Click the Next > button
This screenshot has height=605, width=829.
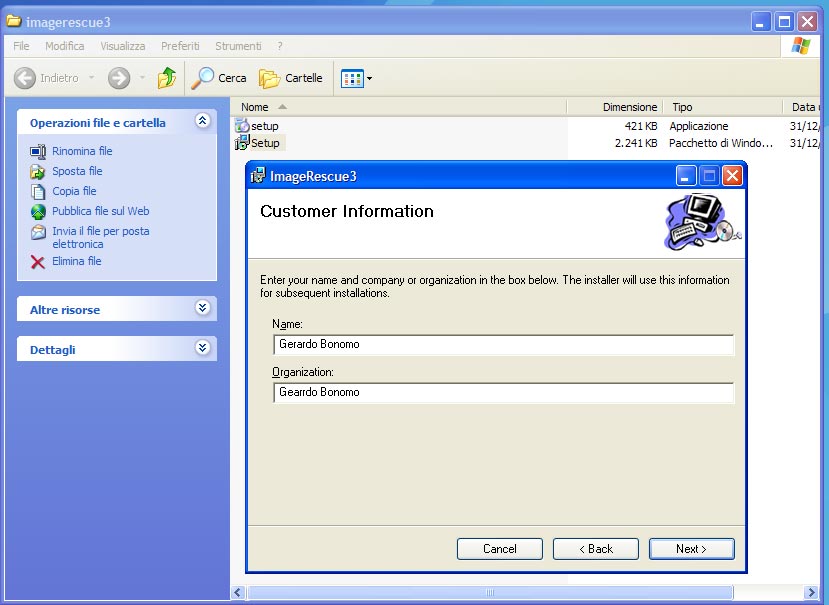[692, 549]
